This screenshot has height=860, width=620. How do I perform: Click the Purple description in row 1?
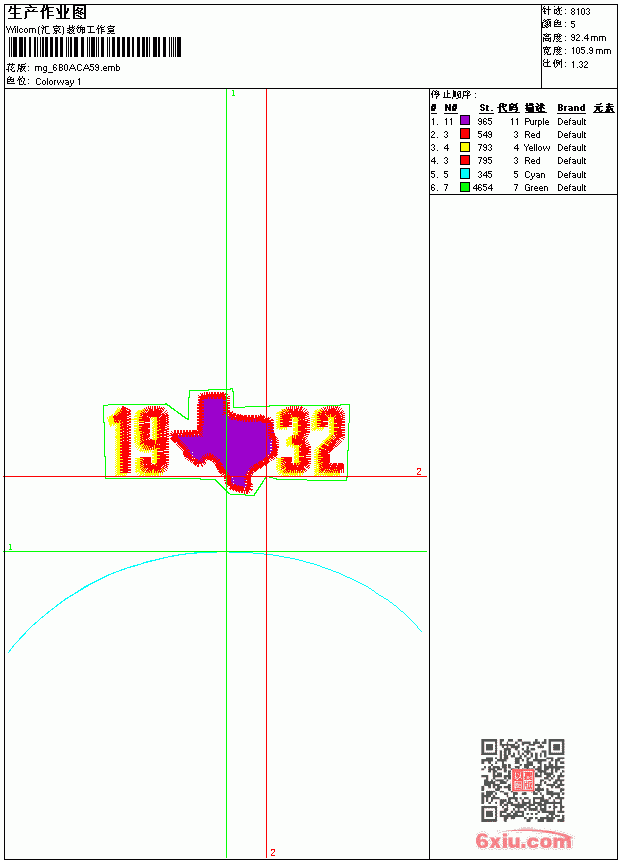pyautogui.click(x=536, y=122)
